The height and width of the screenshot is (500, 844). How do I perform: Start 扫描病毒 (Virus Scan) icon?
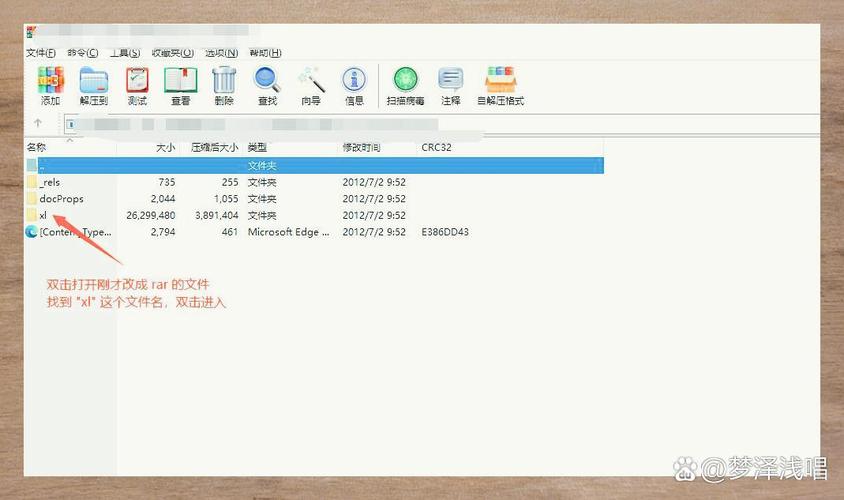coord(405,80)
